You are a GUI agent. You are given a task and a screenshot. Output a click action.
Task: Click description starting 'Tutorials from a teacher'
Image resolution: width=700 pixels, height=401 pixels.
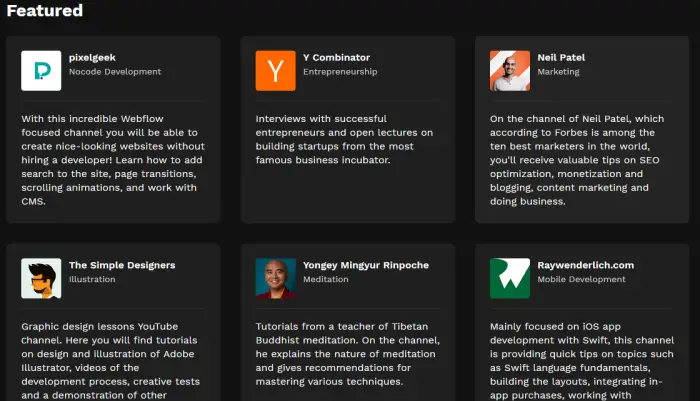click(x=347, y=354)
